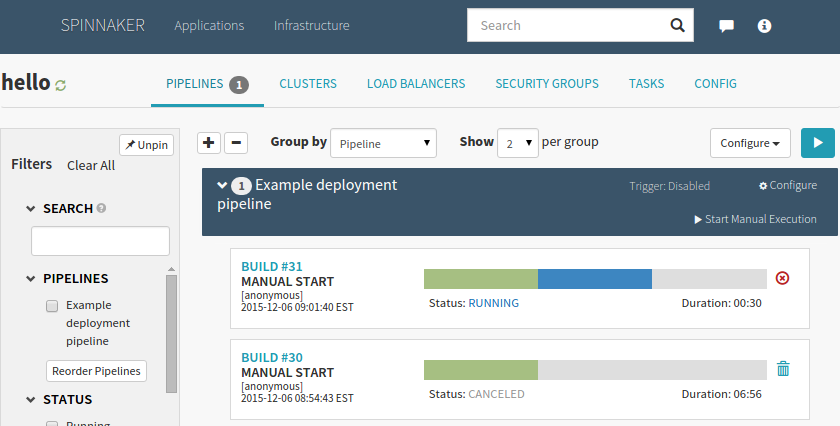Delete Build #30 with trash icon
This screenshot has width=840, height=426.
pyautogui.click(x=783, y=369)
